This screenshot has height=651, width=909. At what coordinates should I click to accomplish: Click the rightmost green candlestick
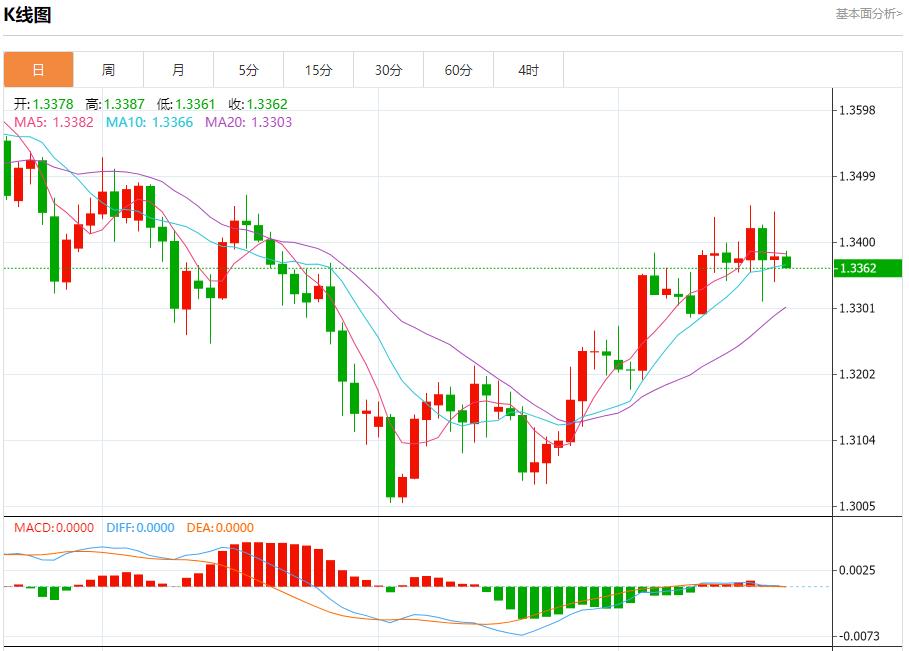(787, 262)
